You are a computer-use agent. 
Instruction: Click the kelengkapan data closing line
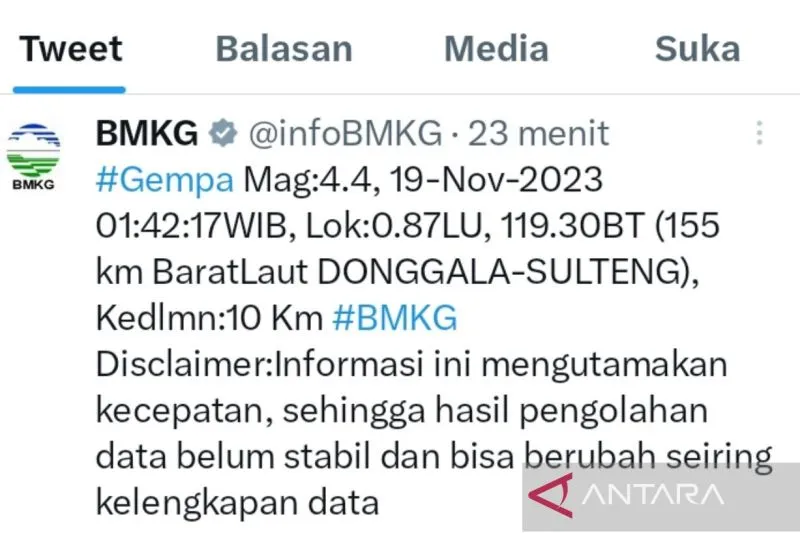pos(237,502)
